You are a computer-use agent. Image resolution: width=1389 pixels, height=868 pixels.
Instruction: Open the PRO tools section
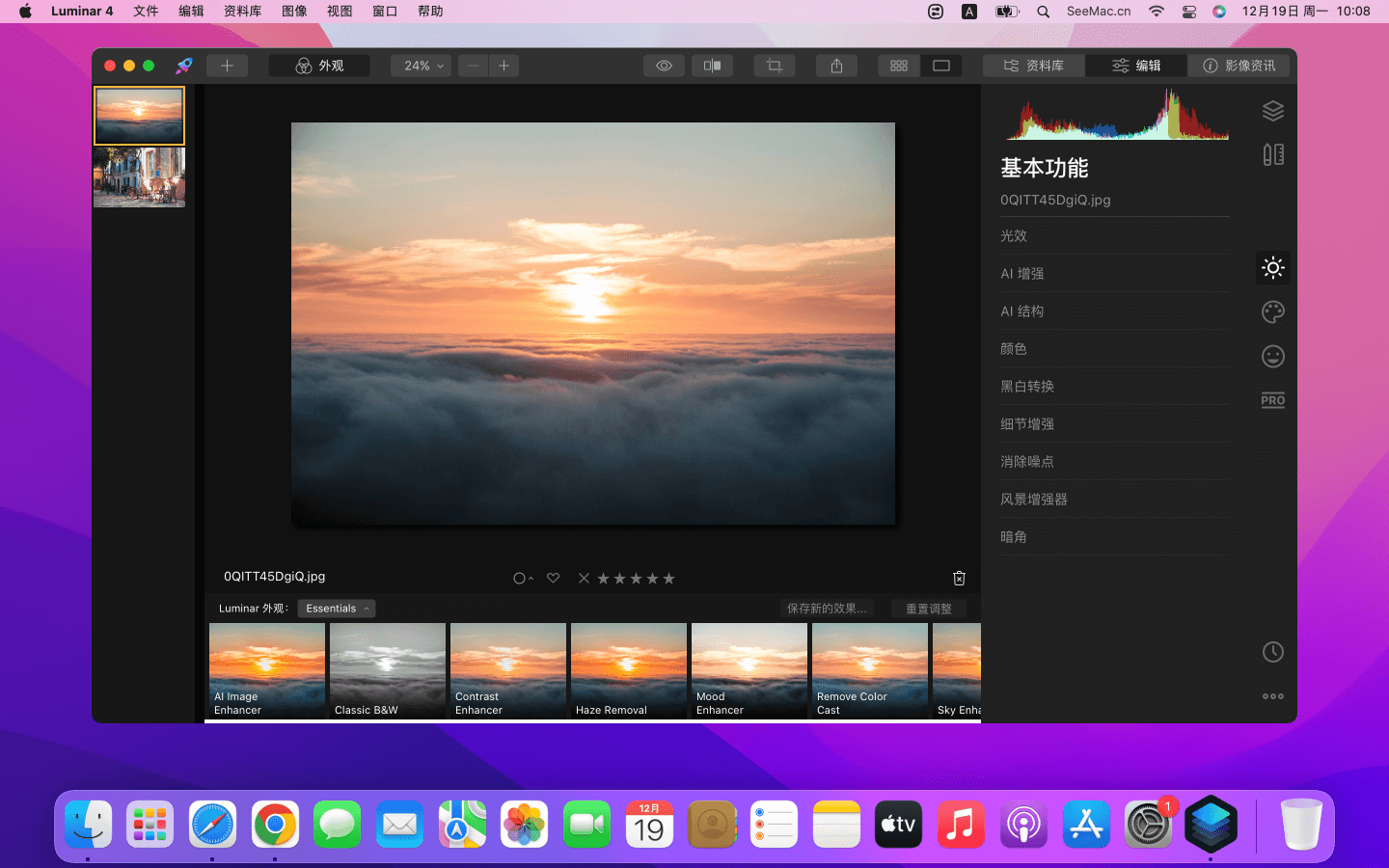click(1272, 400)
